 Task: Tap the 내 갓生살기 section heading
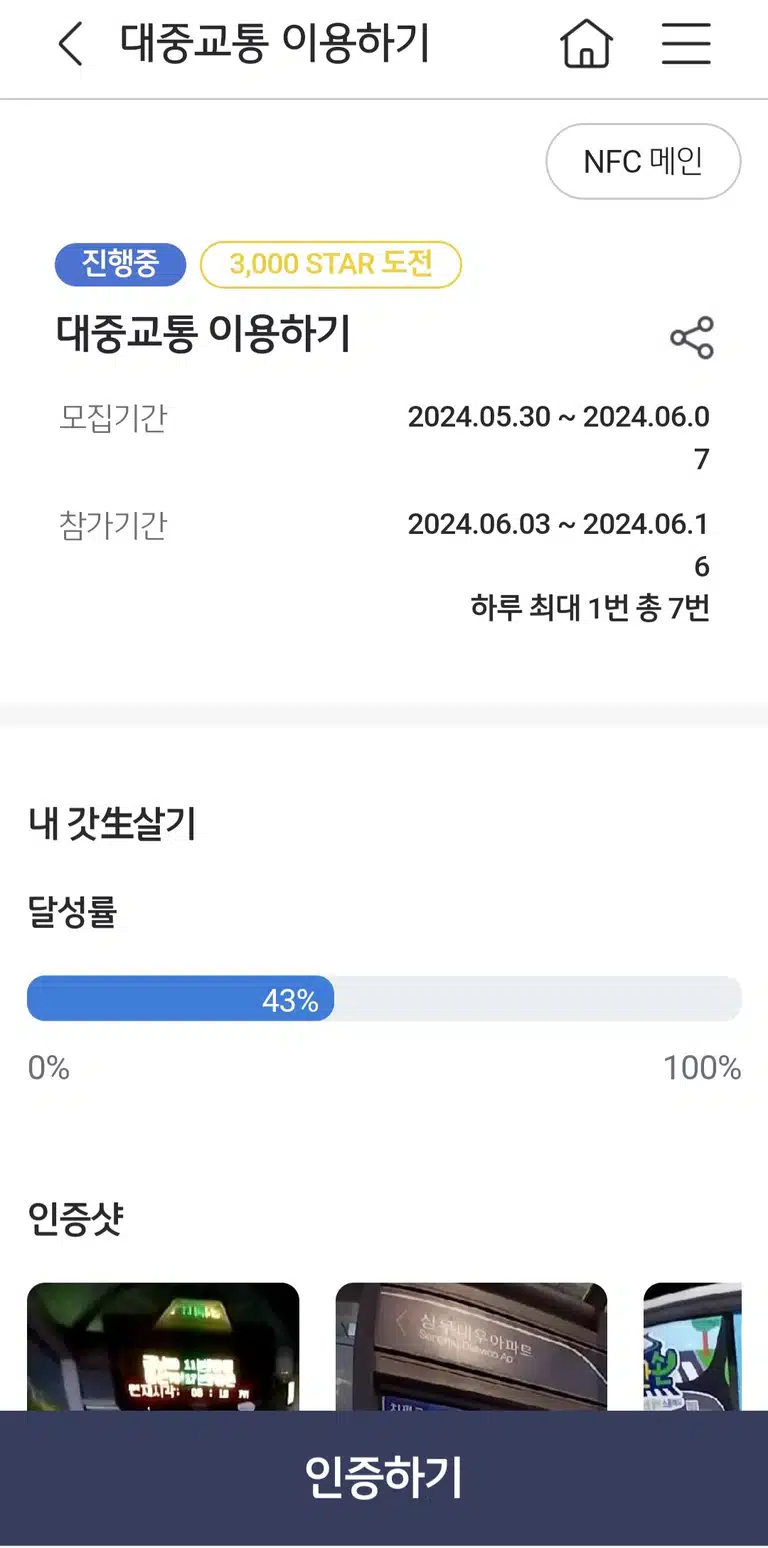pos(112,825)
